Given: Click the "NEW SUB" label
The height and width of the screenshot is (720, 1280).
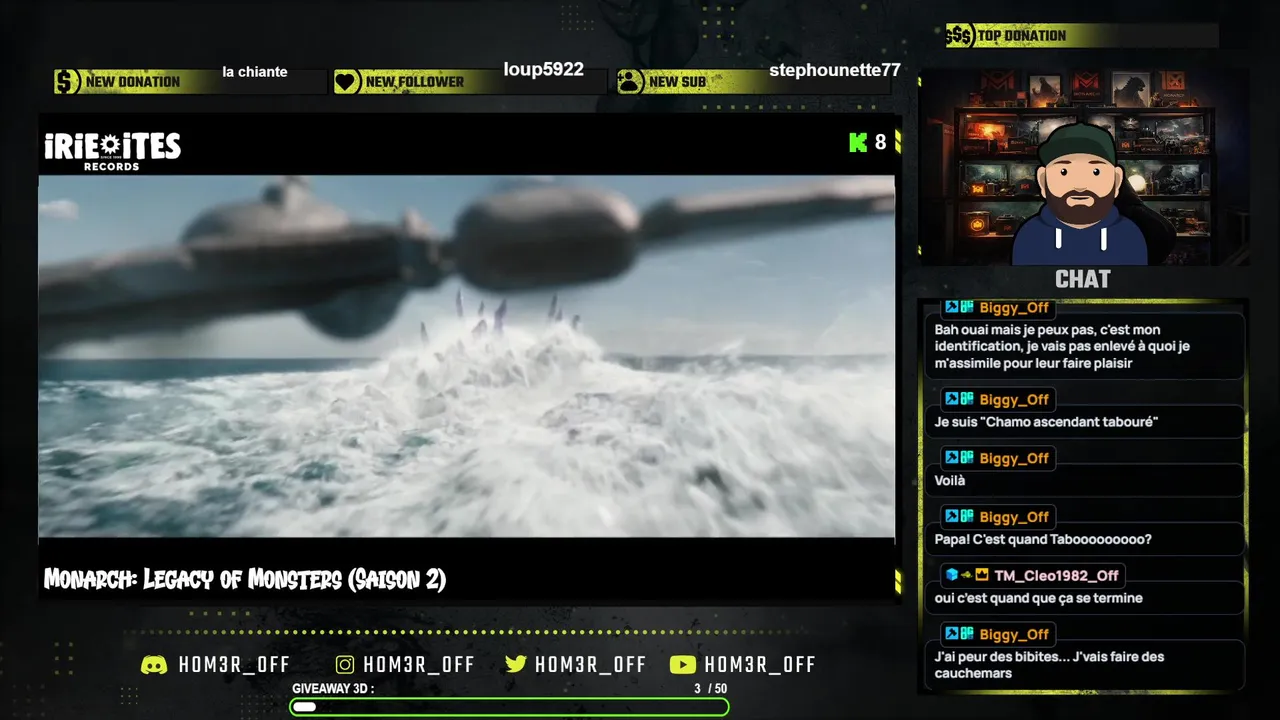Looking at the screenshot, I should (677, 82).
